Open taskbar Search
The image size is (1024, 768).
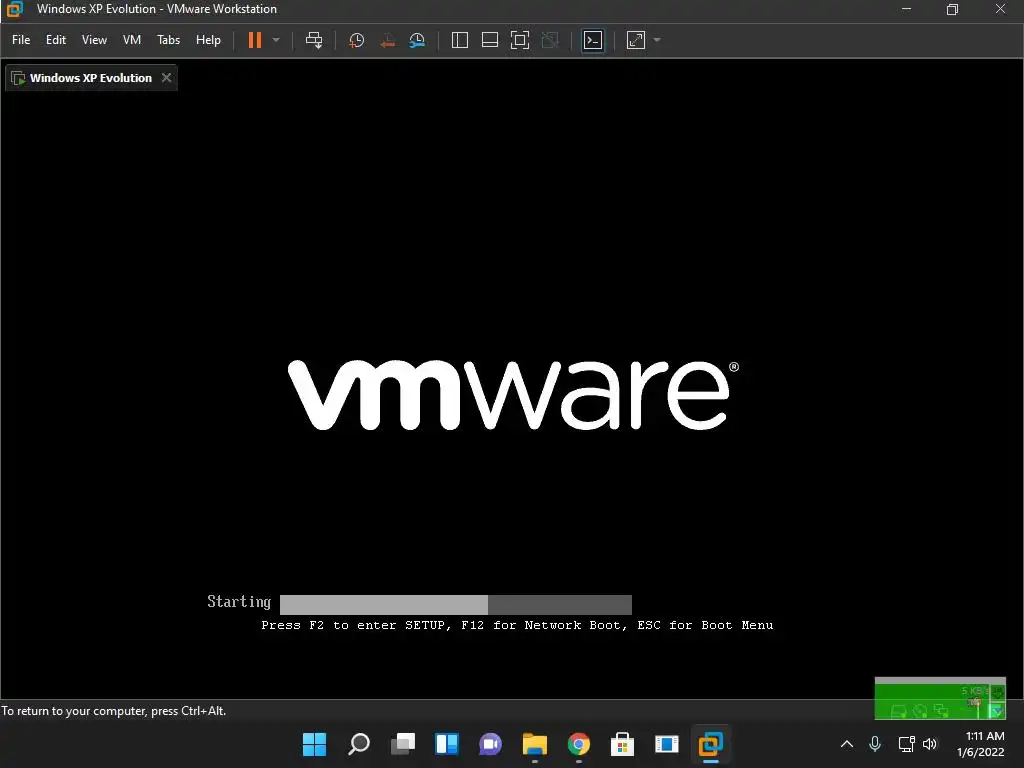point(359,744)
